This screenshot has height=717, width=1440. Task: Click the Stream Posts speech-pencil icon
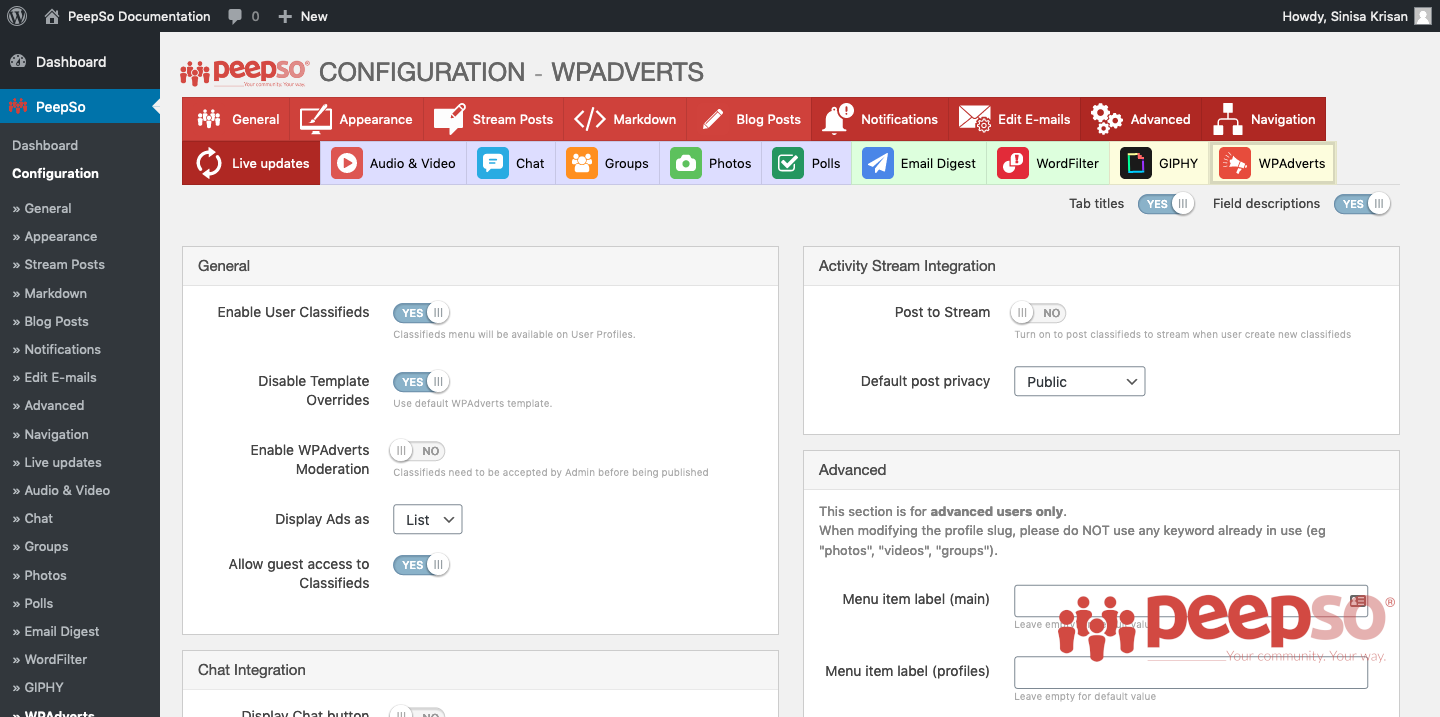pos(449,119)
